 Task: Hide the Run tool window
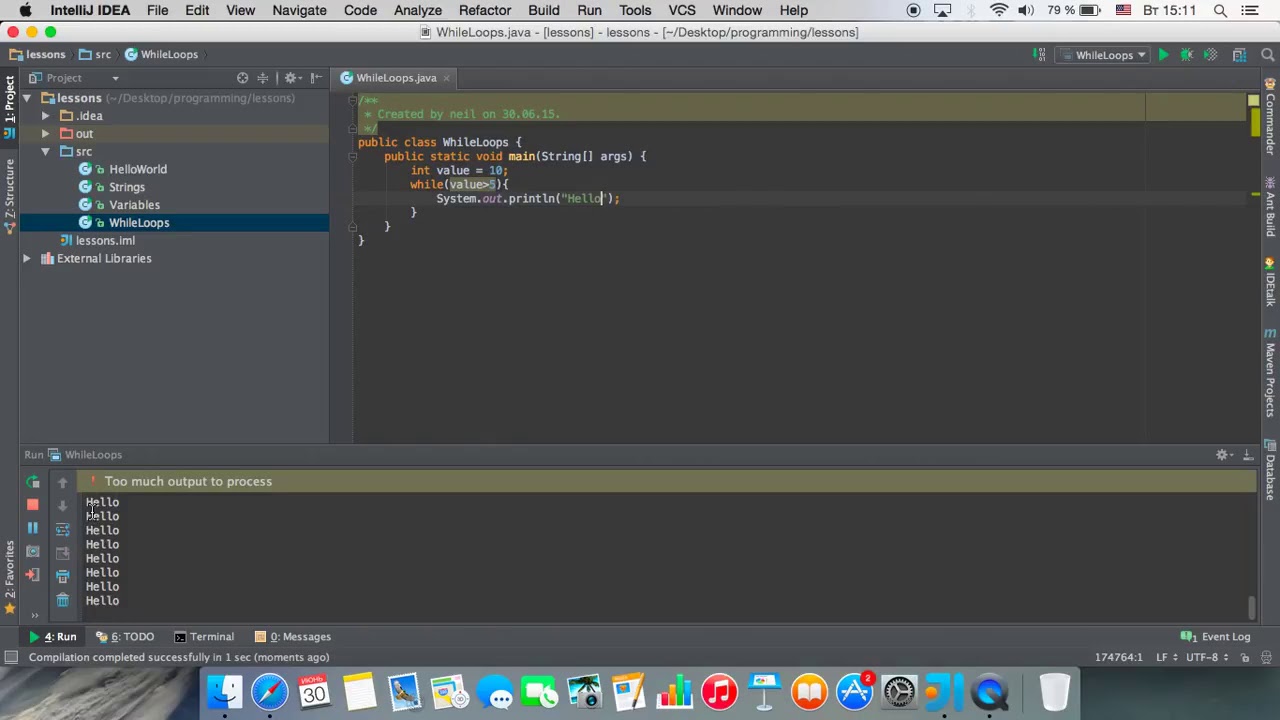point(1247,455)
